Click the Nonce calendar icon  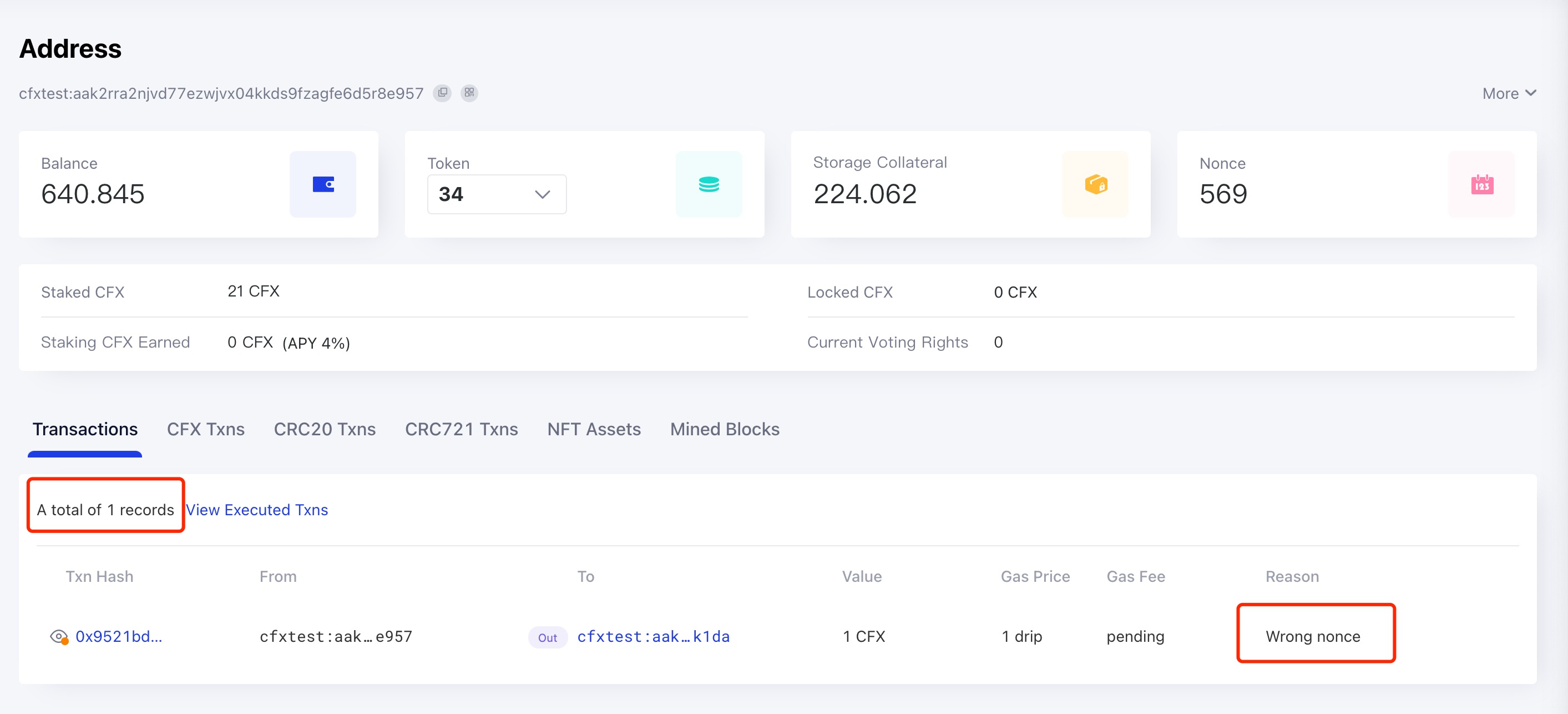[1481, 184]
